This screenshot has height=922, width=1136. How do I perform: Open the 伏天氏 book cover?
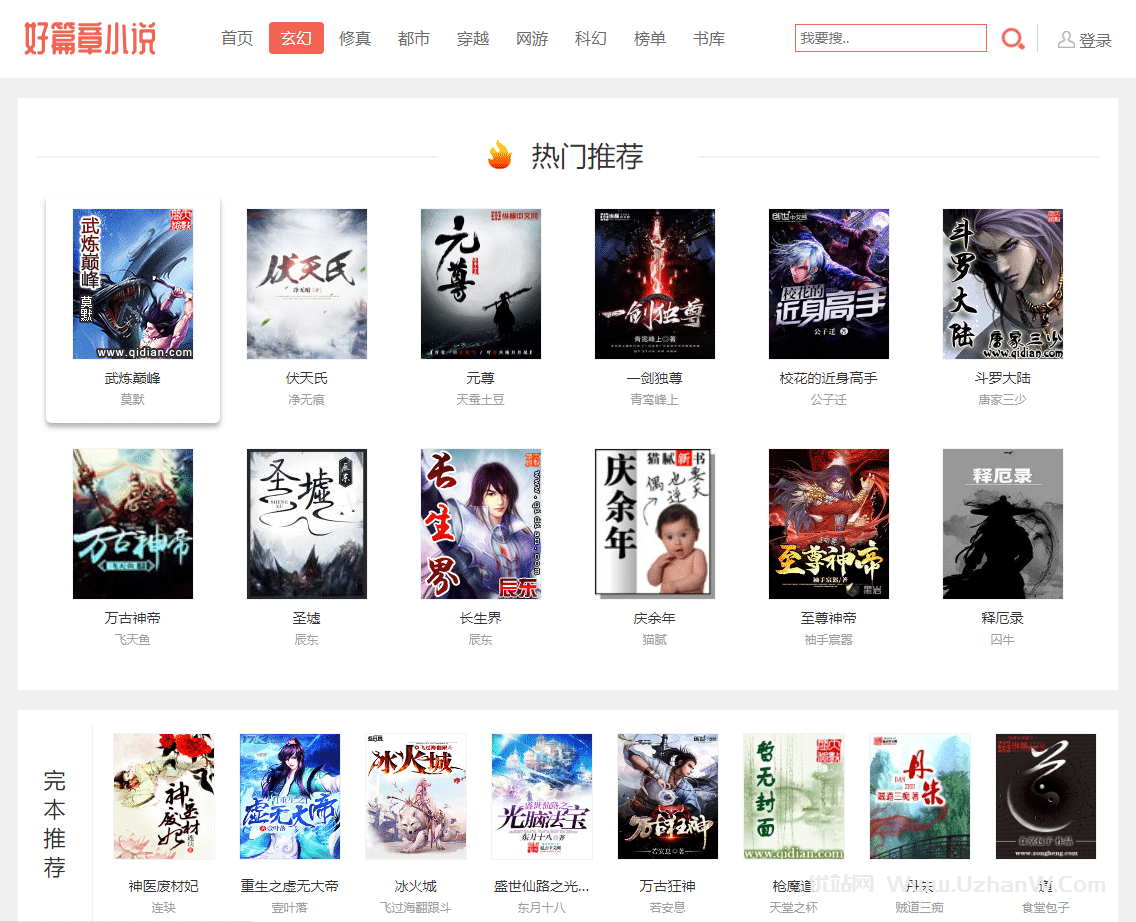[306, 284]
